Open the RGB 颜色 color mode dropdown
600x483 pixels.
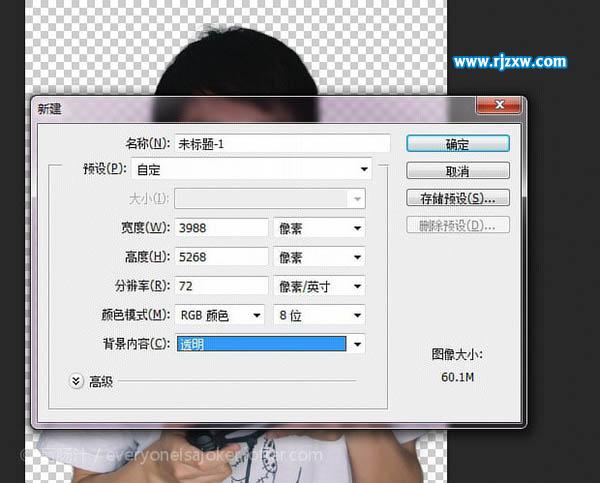pos(220,315)
